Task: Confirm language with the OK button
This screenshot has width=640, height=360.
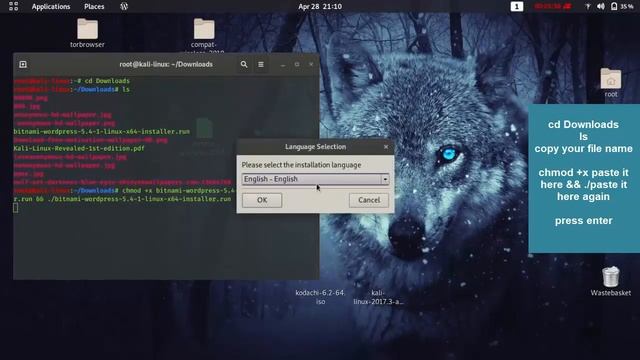Action: coord(262,200)
